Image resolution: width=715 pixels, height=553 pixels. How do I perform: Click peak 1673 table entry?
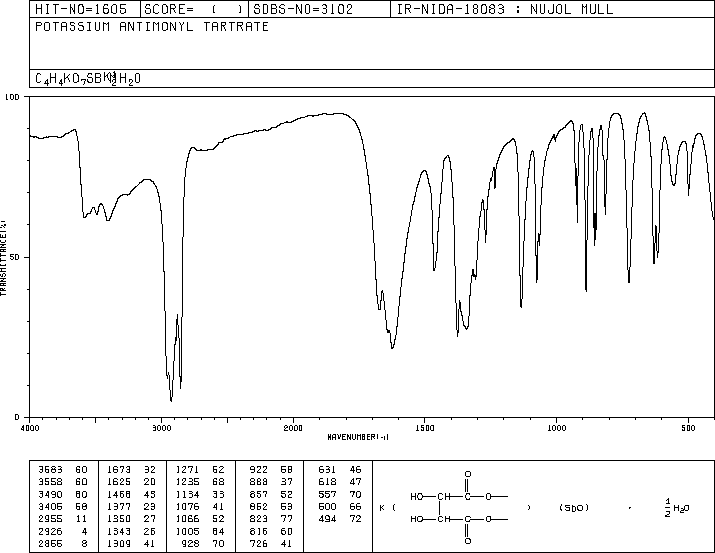[131, 470]
